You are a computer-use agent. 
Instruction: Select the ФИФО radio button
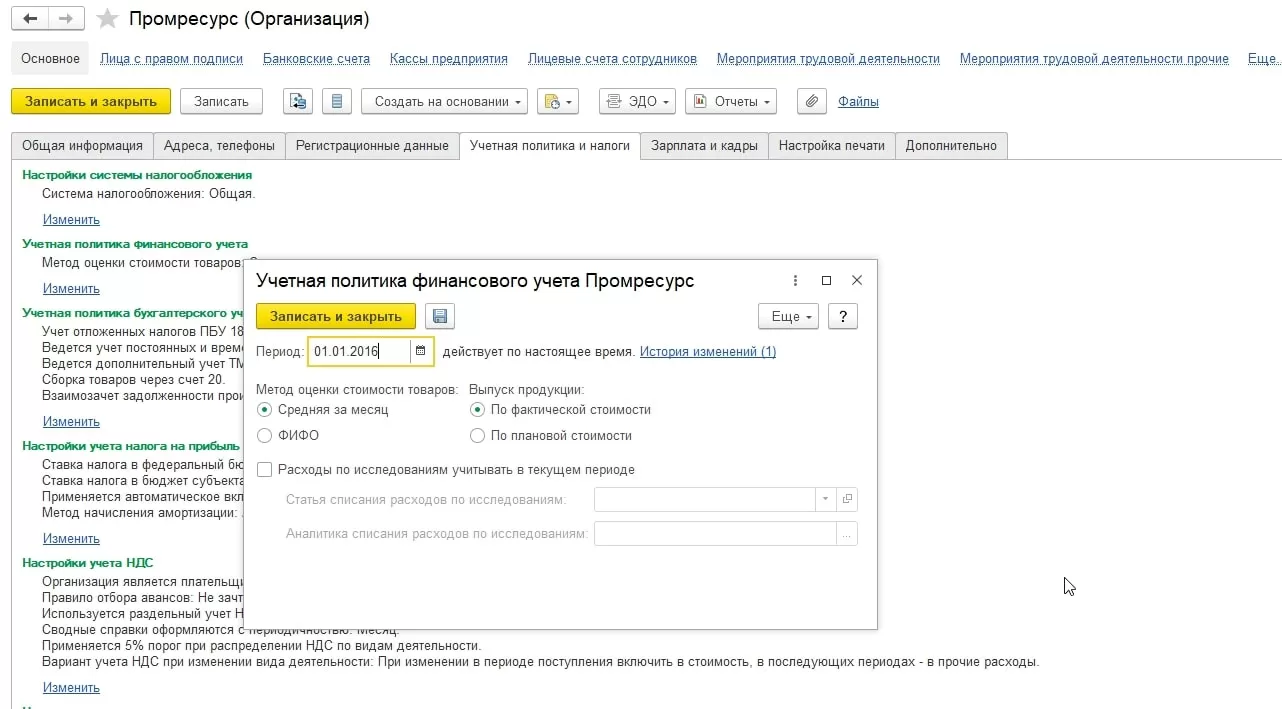coord(264,436)
